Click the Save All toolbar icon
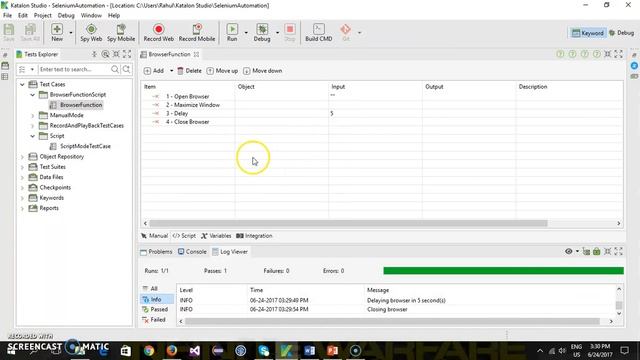This screenshot has height=360, width=640. [x=30, y=32]
